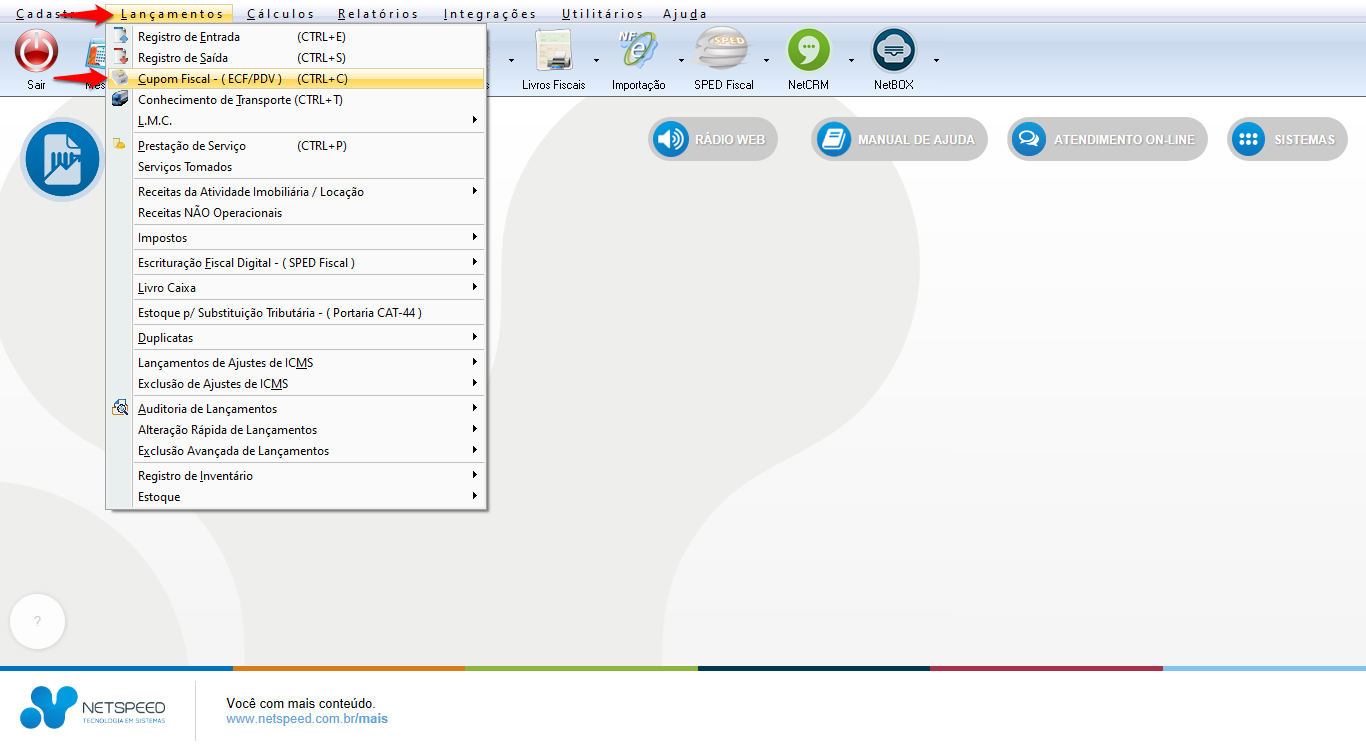1366x747 pixels.
Task: Expand the Duplicatas submenu
Action: coord(296,338)
